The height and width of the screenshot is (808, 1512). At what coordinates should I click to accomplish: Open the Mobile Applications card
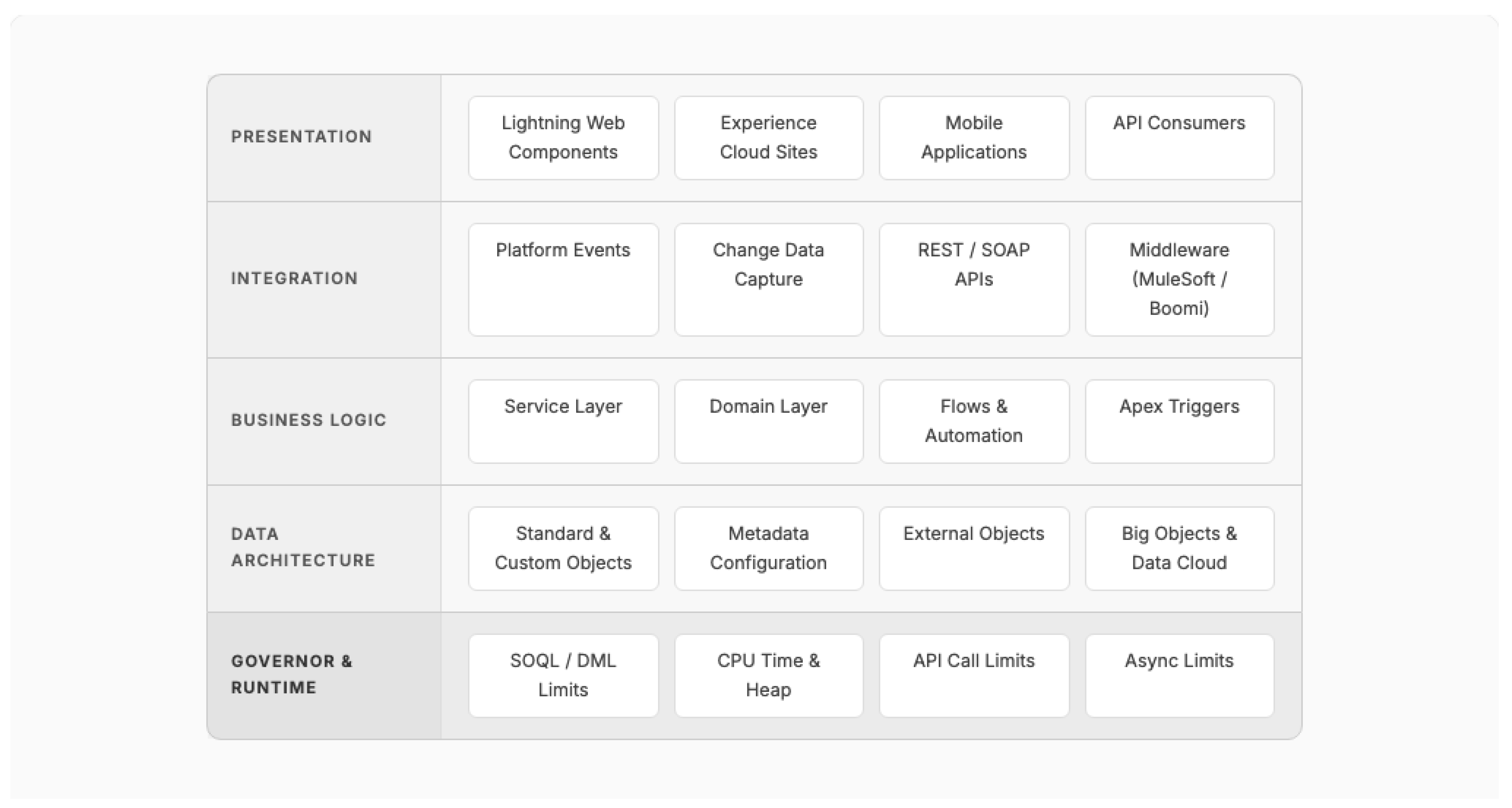[974, 138]
